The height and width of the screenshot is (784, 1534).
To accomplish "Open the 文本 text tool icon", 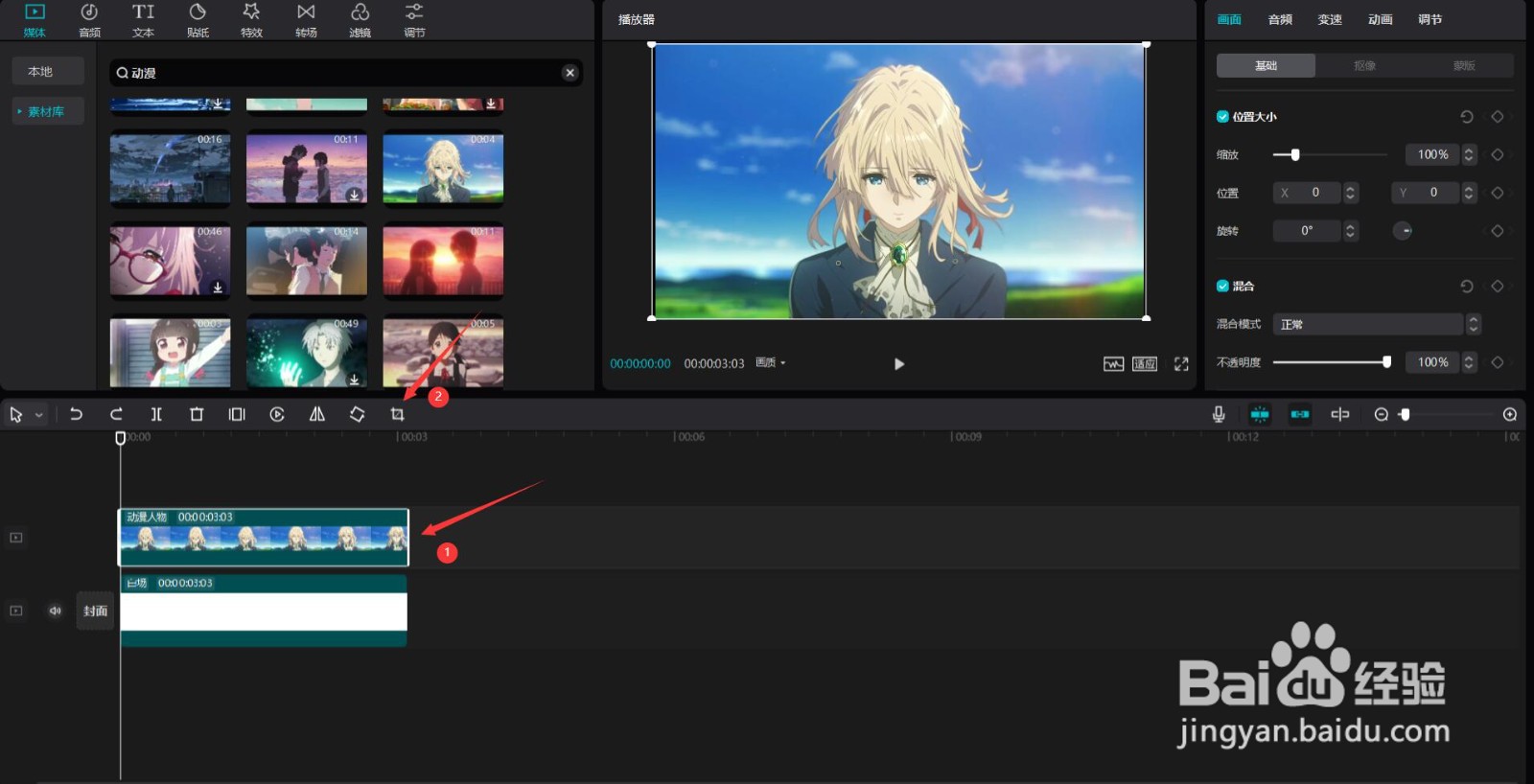I will (x=143, y=19).
